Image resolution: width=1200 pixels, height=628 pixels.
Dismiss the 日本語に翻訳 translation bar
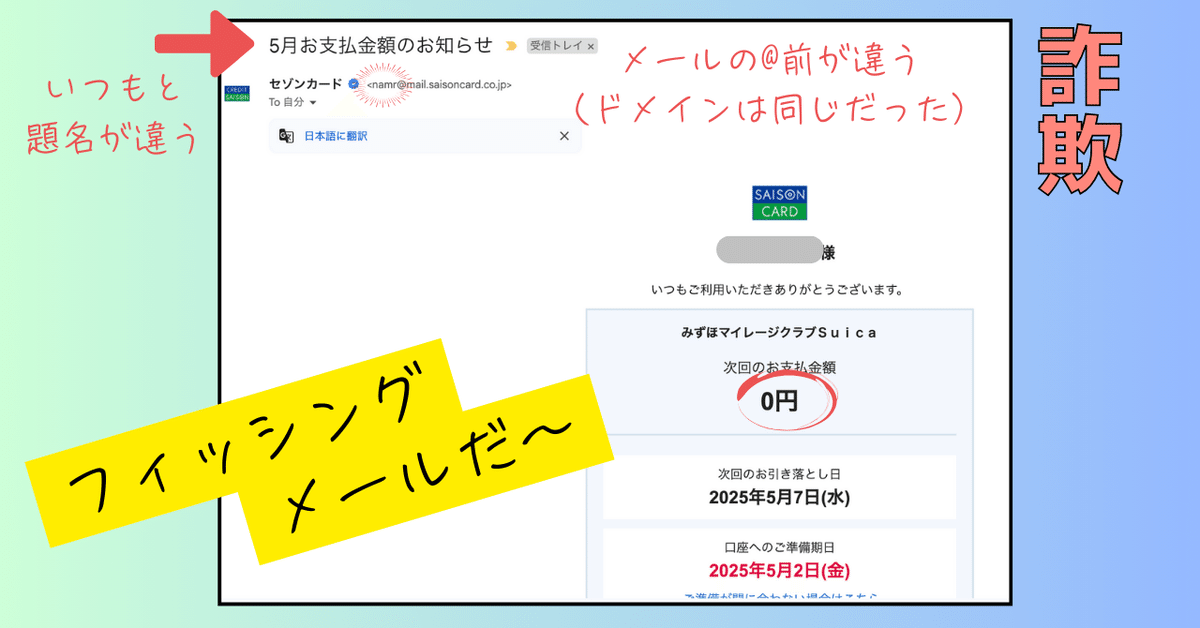tap(564, 136)
